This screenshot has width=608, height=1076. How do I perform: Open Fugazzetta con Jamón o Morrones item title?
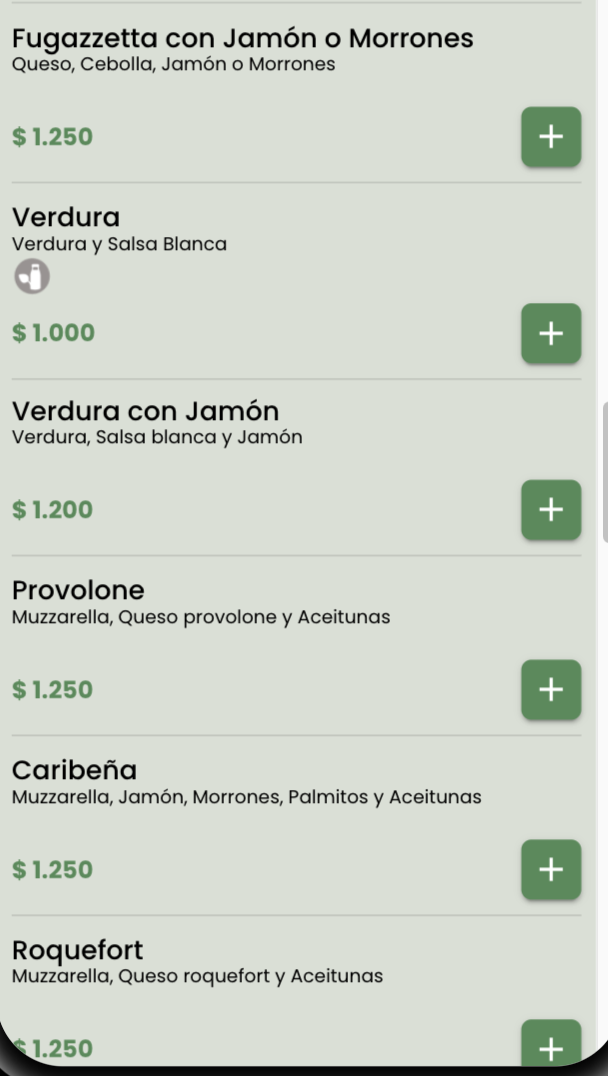(242, 39)
